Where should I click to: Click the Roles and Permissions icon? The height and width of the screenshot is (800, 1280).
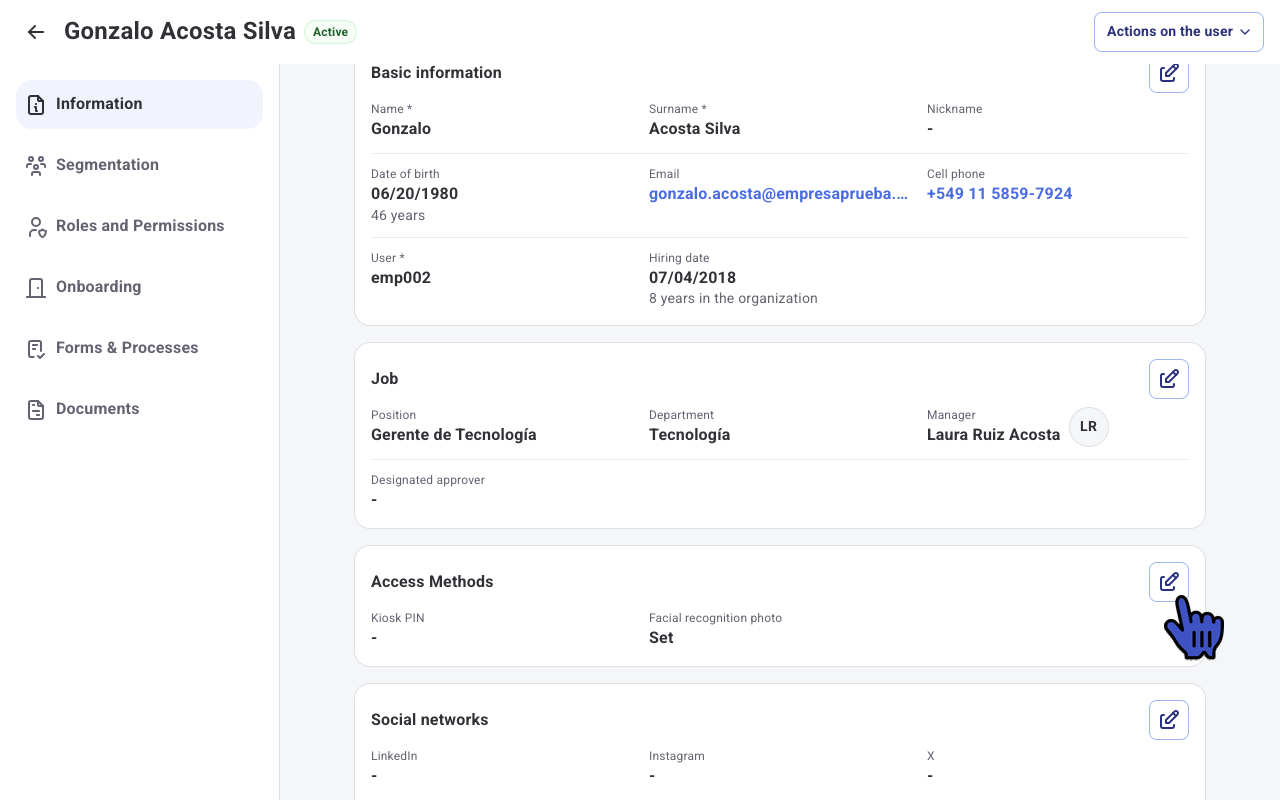(36, 227)
